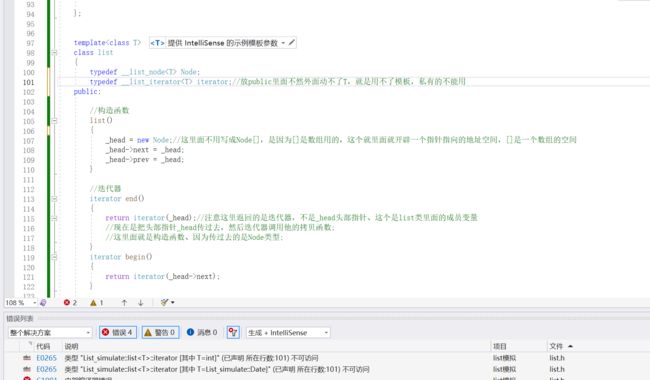Toggle the error list filter funnel button
650x380 pixels.
[x=233, y=332]
